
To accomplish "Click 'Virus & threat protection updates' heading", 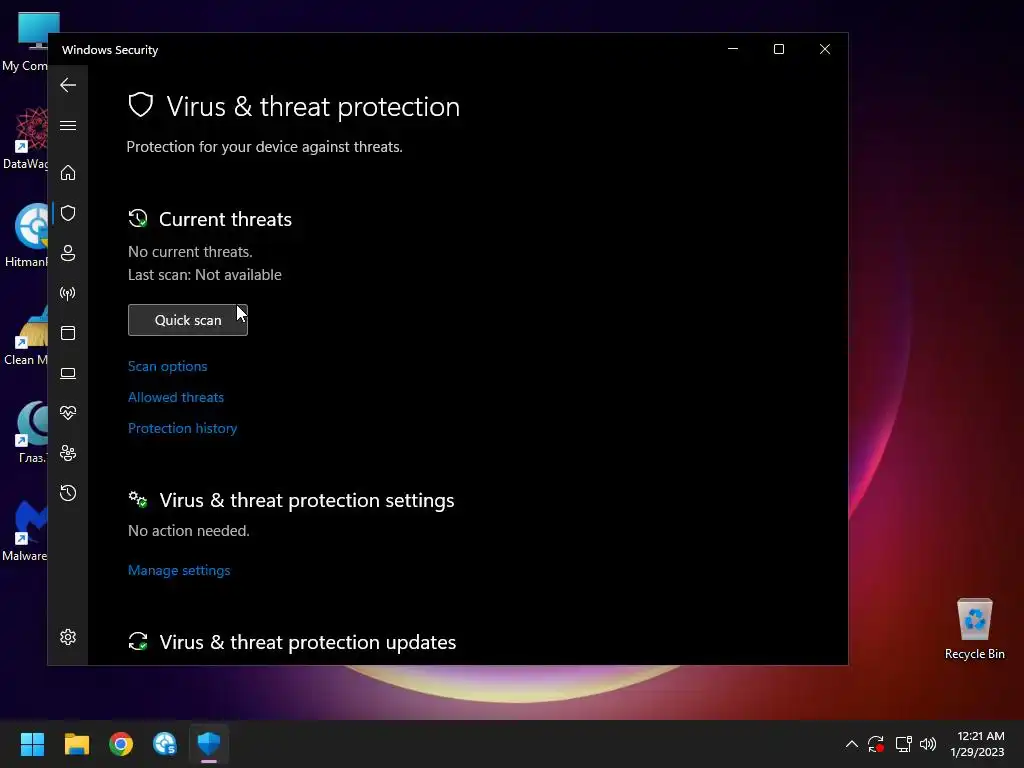I will click(308, 642).
